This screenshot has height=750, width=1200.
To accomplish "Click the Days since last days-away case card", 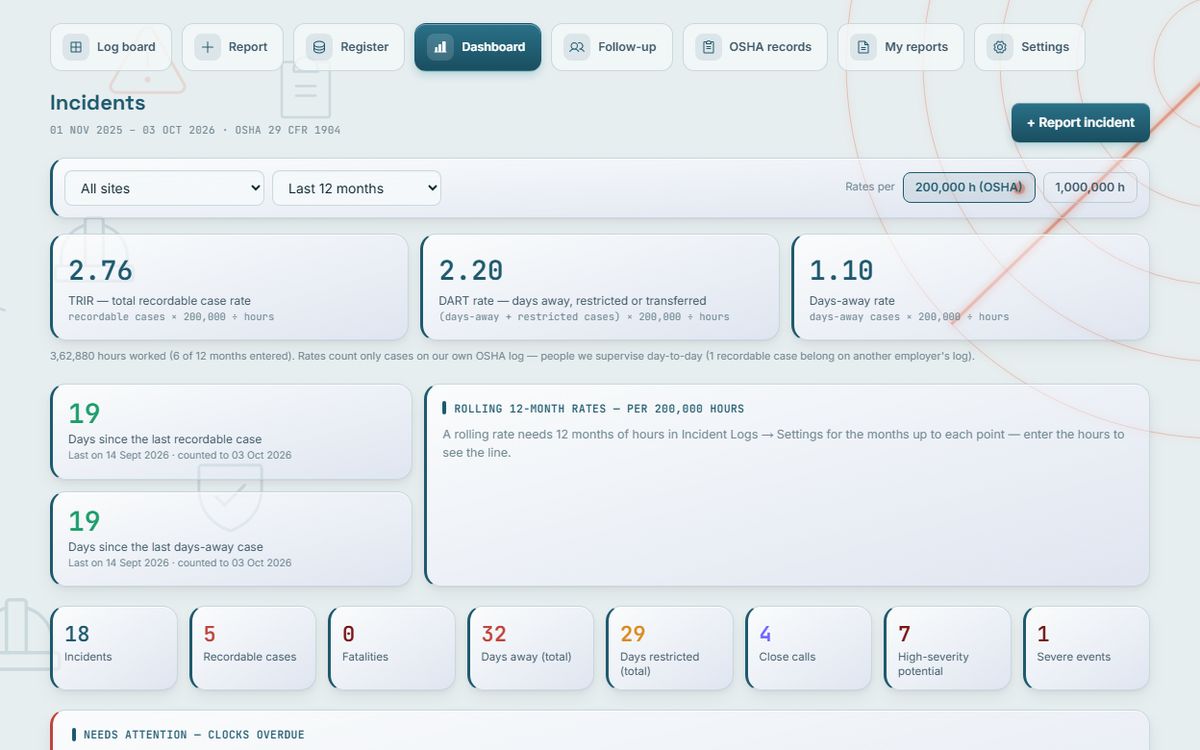I will (x=231, y=539).
